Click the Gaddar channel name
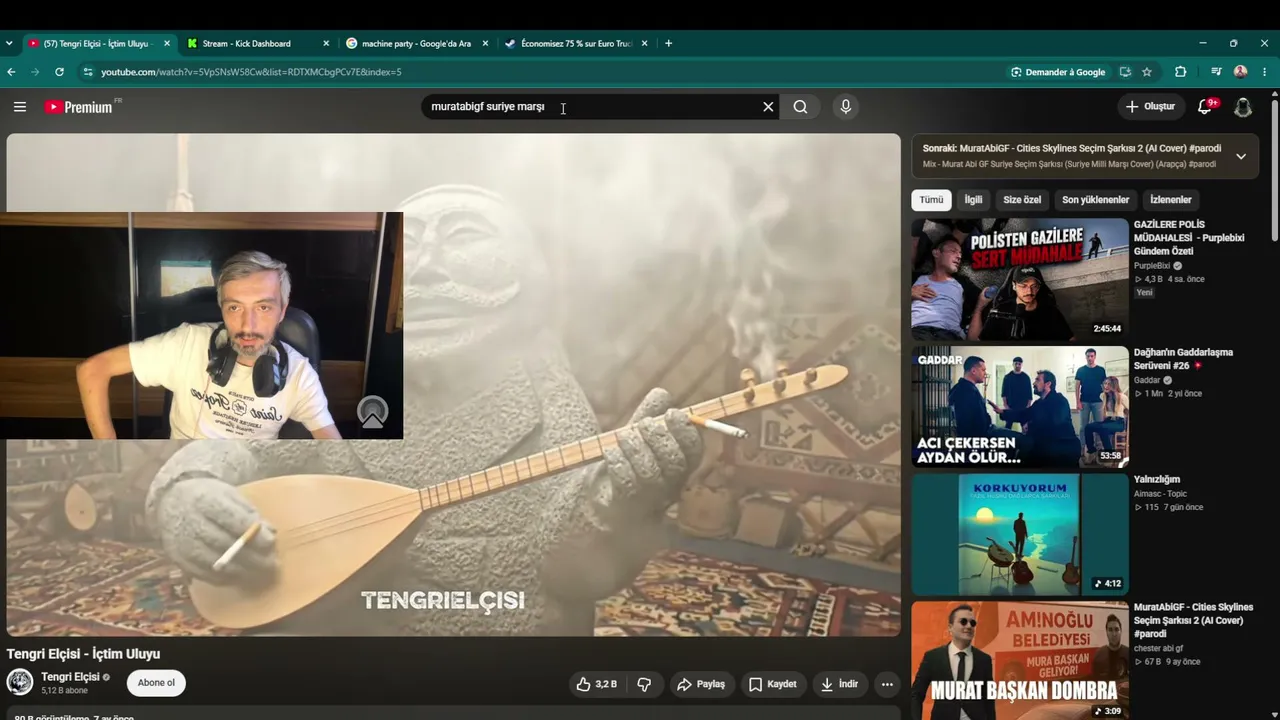This screenshot has width=1280, height=720. point(1147,380)
